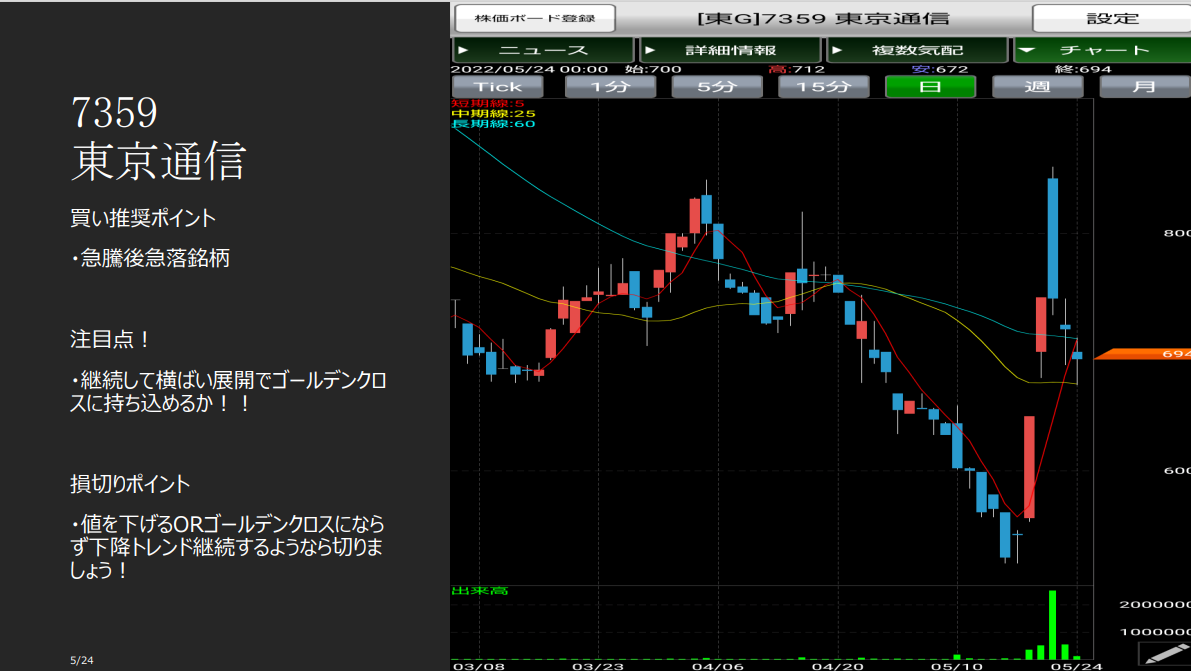Expand the 複数気配 section
The image size is (1191, 671).
tap(917, 50)
